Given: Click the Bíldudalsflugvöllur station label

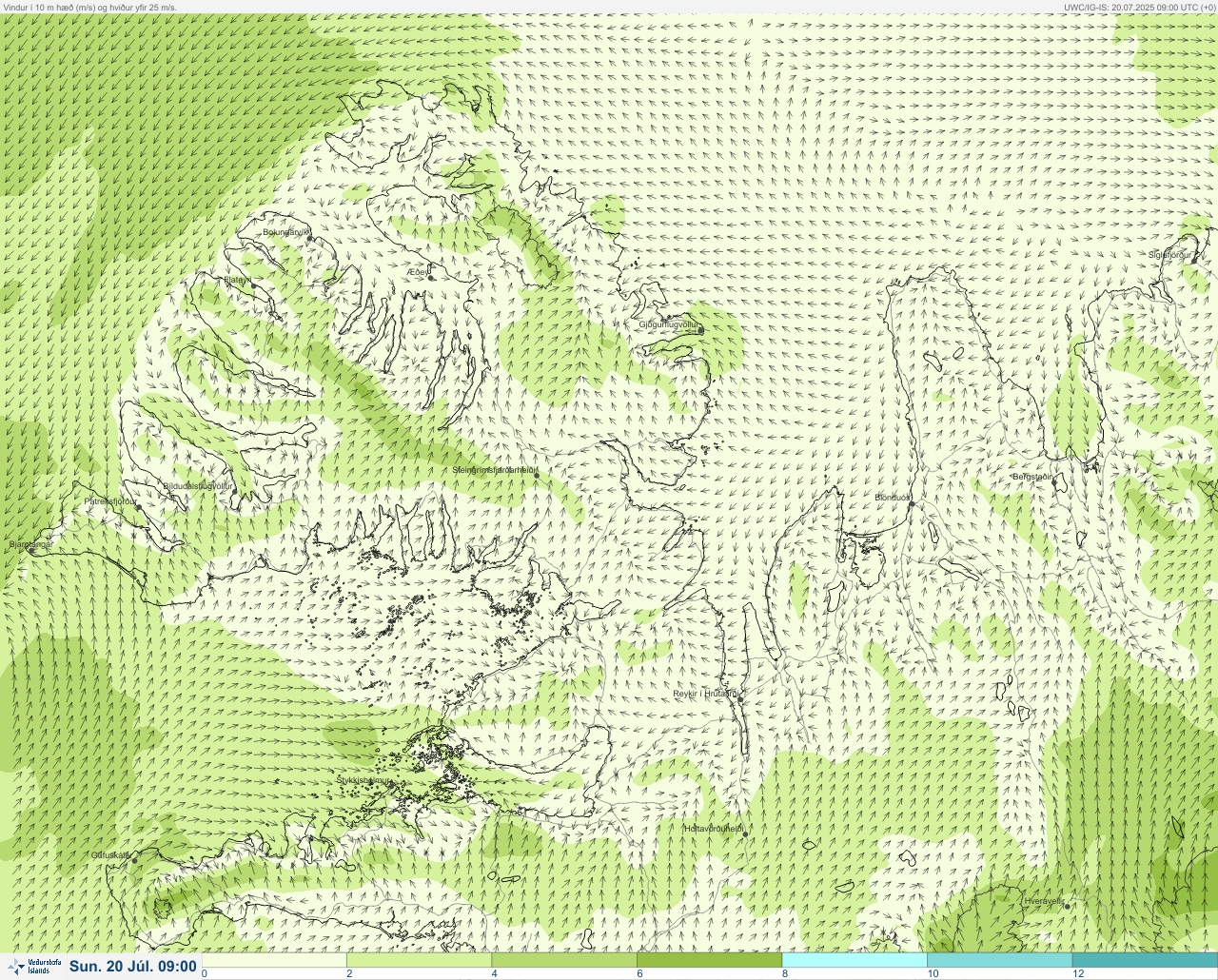Looking at the screenshot, I should [198, 485].
